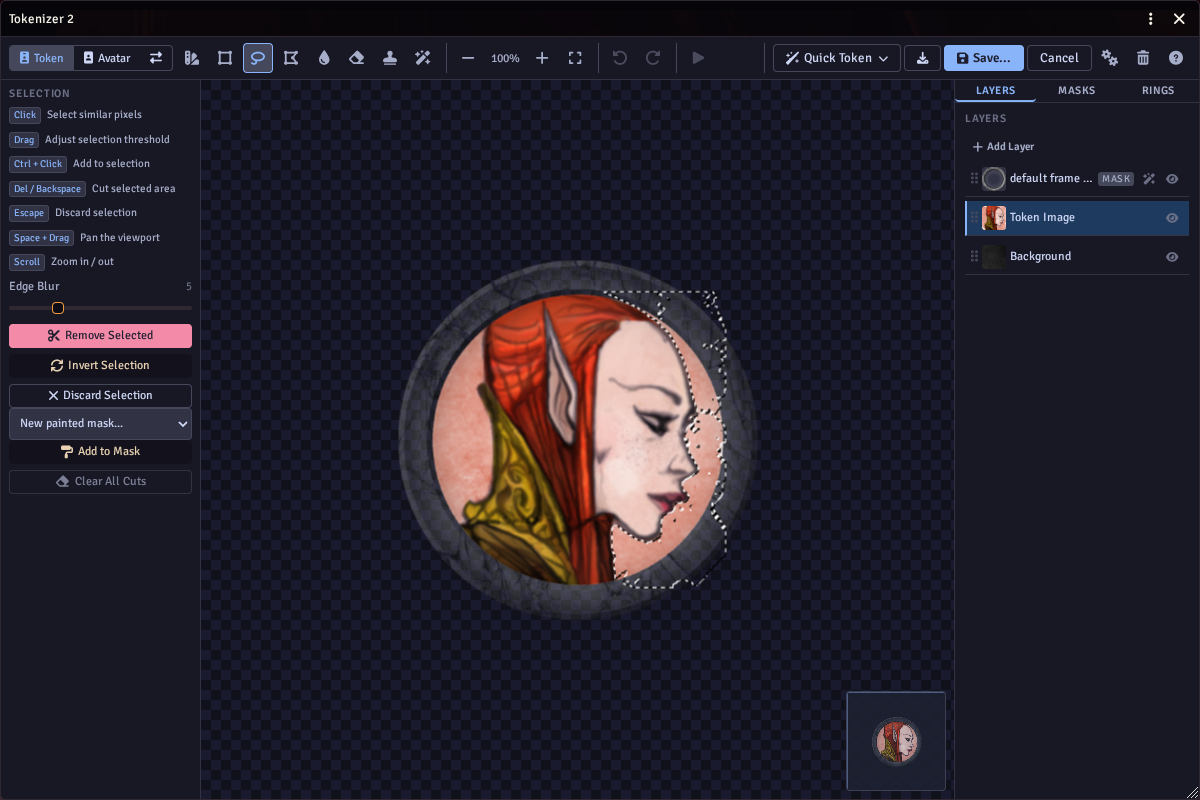Click the redo arrow
The image size is (1200, 800).
click(653, 58)
